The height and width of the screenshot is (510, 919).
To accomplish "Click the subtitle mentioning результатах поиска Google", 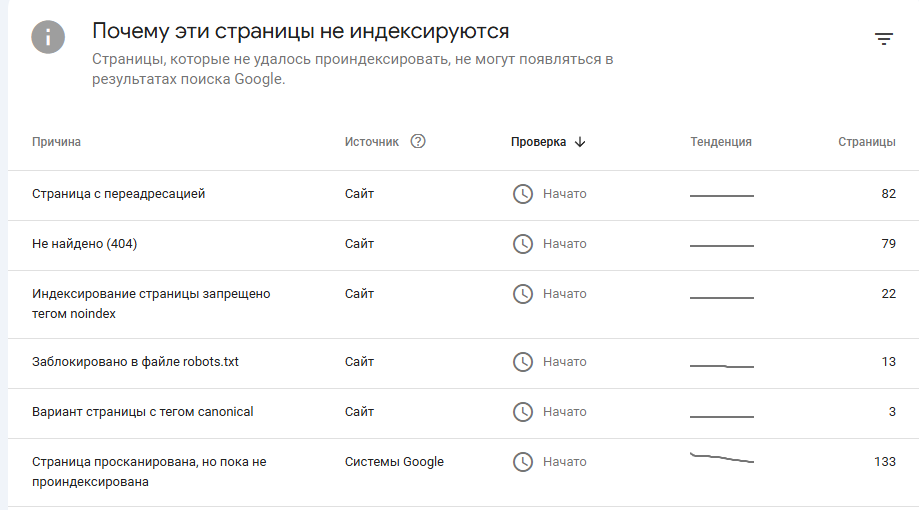I will (352, 69).
